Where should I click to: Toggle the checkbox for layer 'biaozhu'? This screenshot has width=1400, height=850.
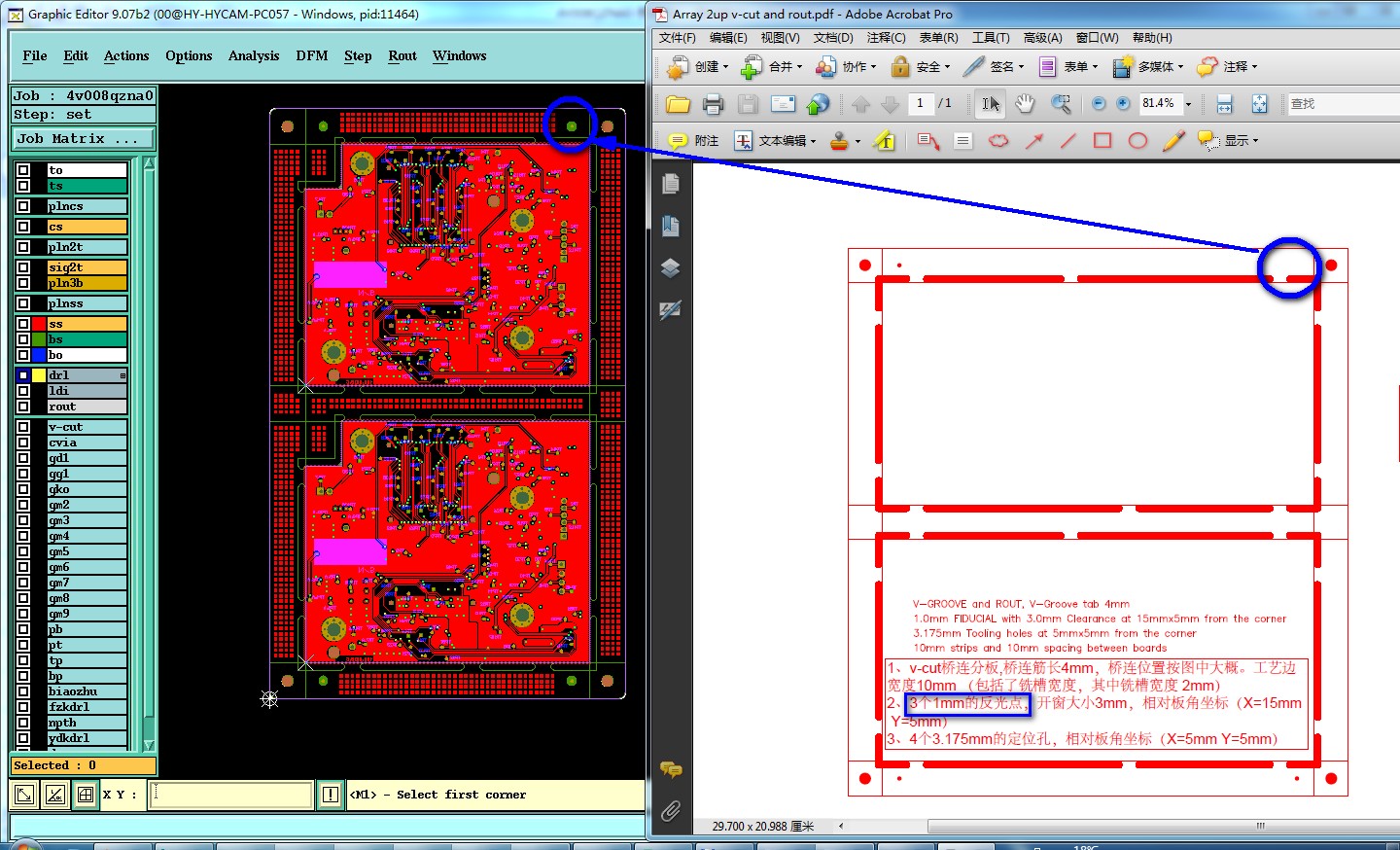[22, 691]
